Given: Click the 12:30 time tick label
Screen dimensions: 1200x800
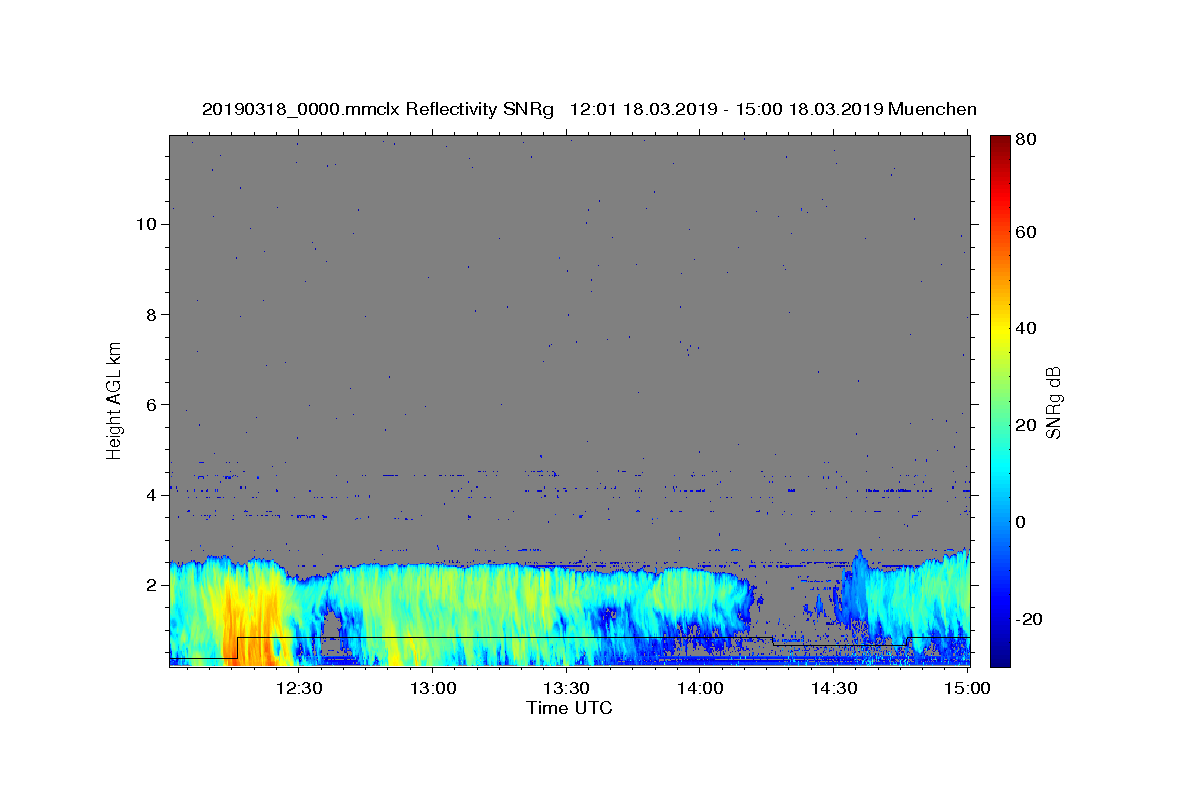Looking at the screenshot, I should (x=298, y=688).
